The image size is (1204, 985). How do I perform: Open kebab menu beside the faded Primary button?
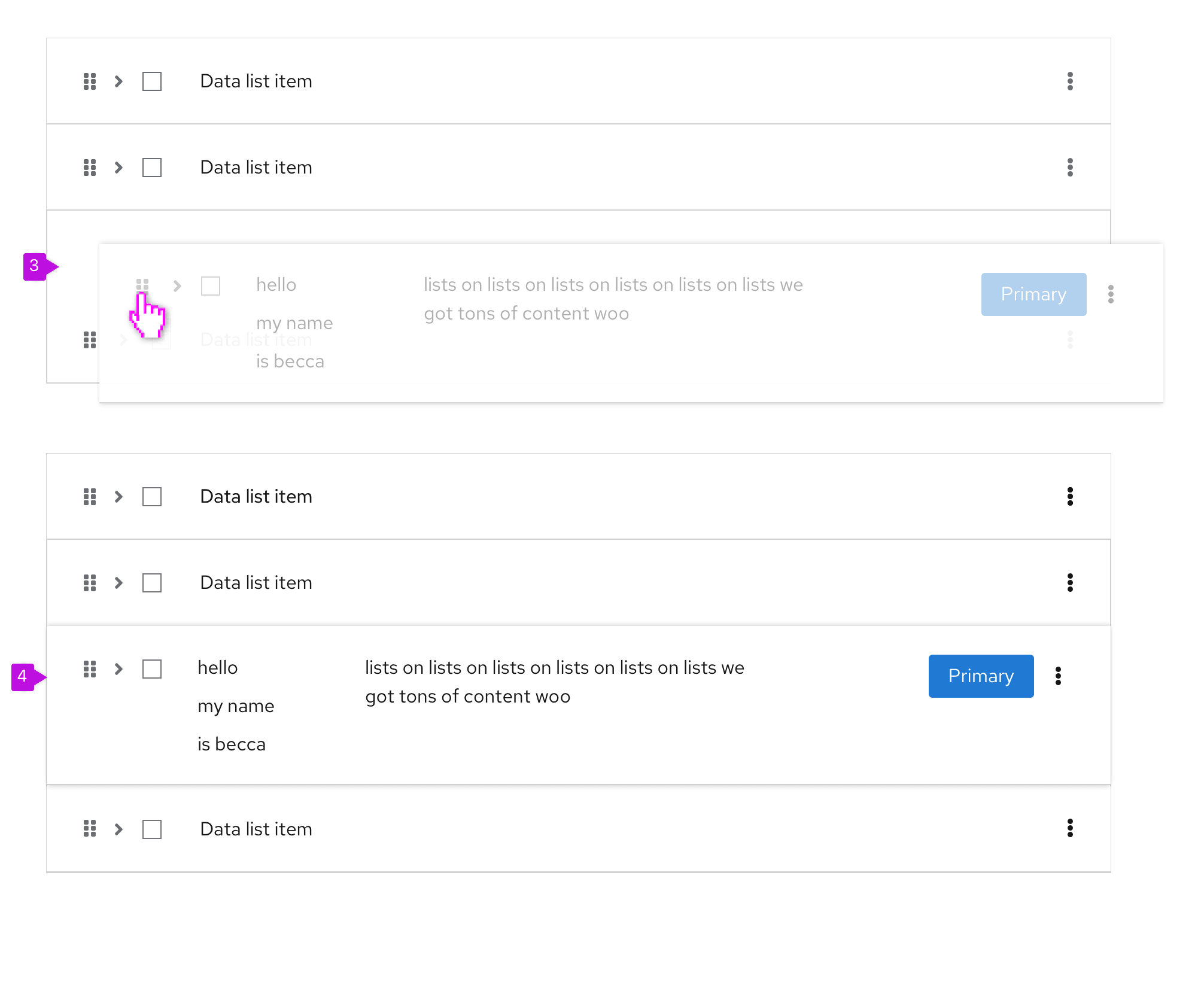(1111, 294)
